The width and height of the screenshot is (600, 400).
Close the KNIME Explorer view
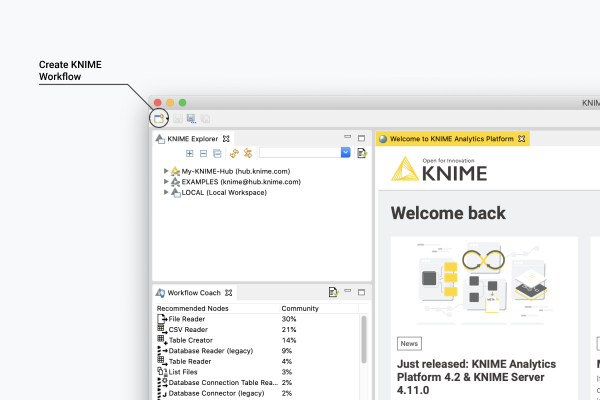point(226,139)
